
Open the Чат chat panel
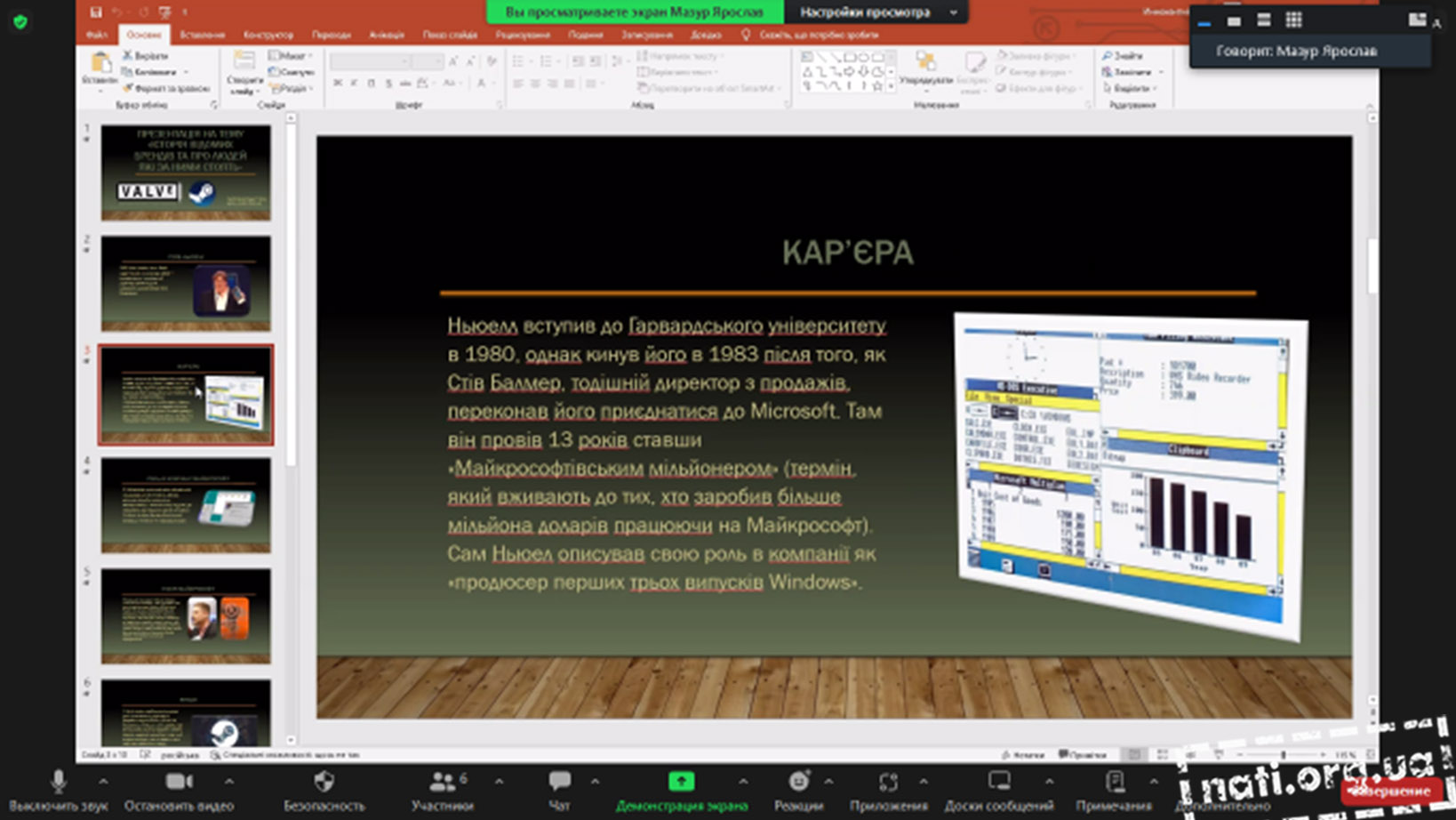click(x=559, y=790)
